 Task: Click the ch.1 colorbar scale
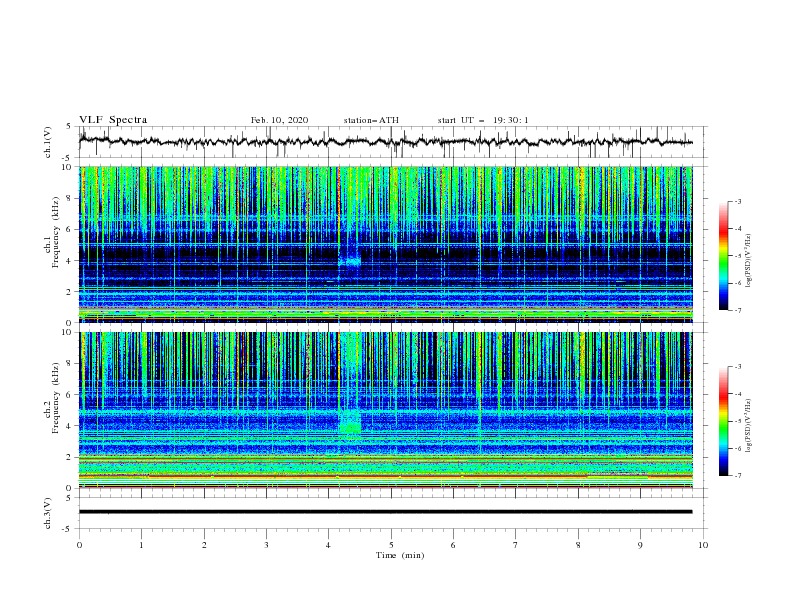tap(724, 256)
